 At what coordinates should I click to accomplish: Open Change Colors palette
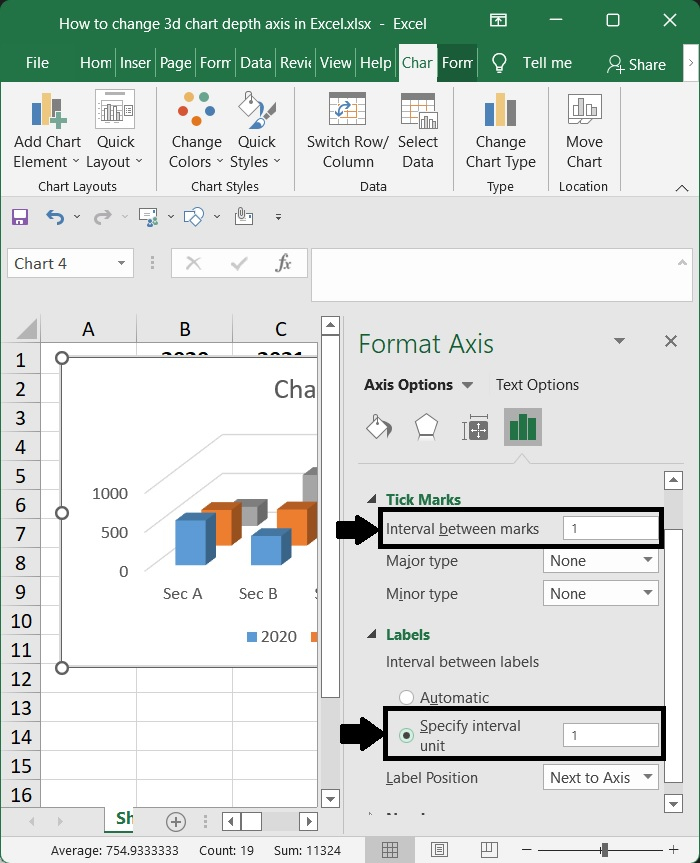point(196,131)
